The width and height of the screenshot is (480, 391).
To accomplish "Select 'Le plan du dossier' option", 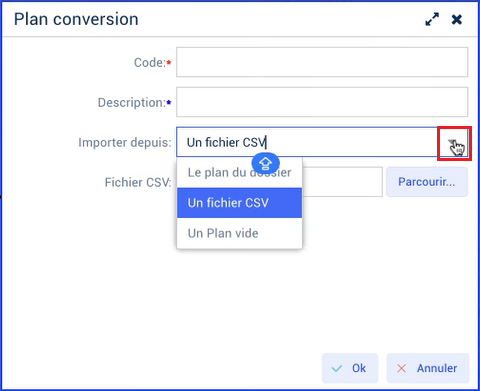I will (239, 173).
